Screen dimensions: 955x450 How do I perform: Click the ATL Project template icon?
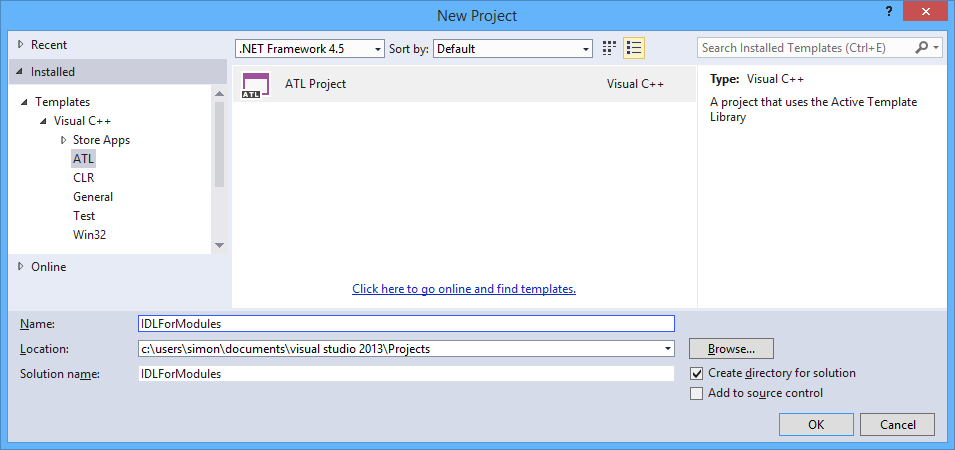pos(255,85)
